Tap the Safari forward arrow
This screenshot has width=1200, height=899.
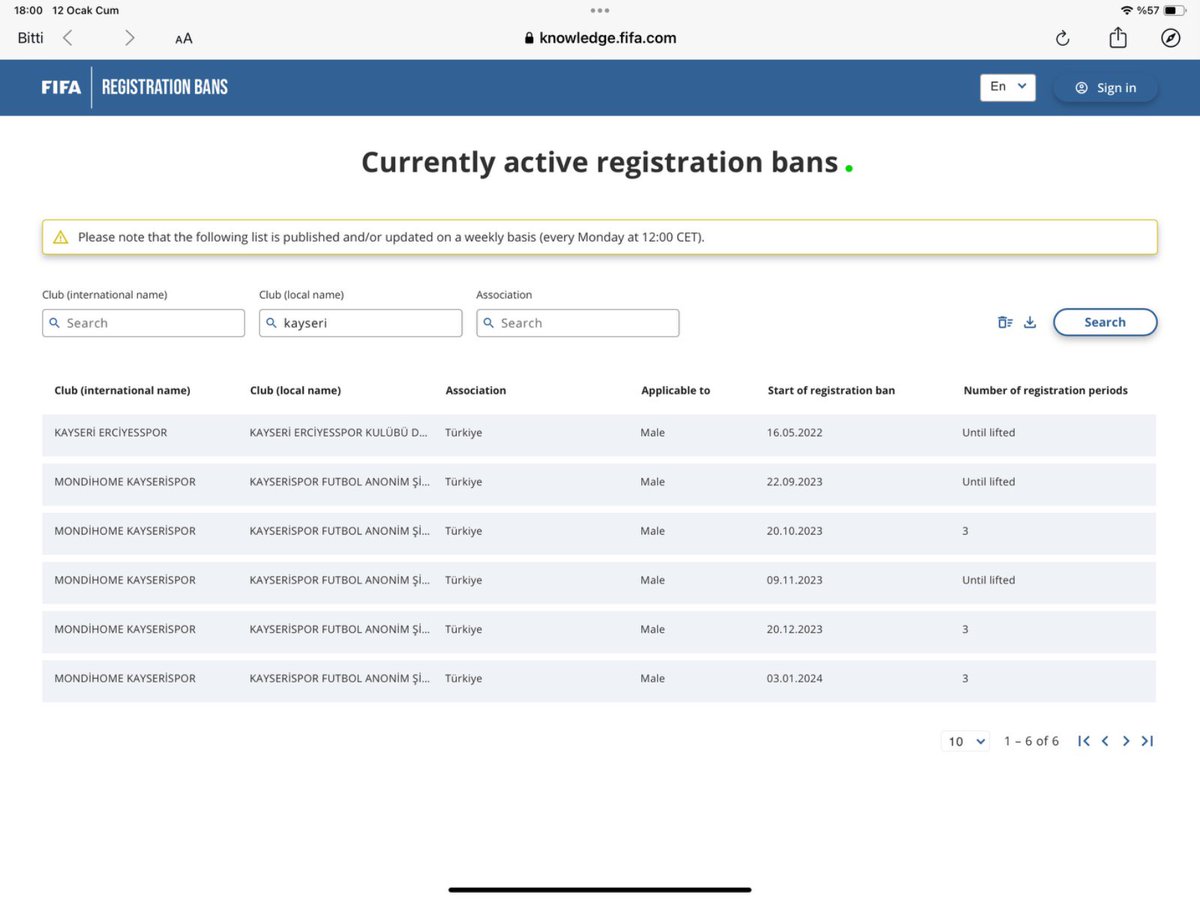(x=129, y=38)
